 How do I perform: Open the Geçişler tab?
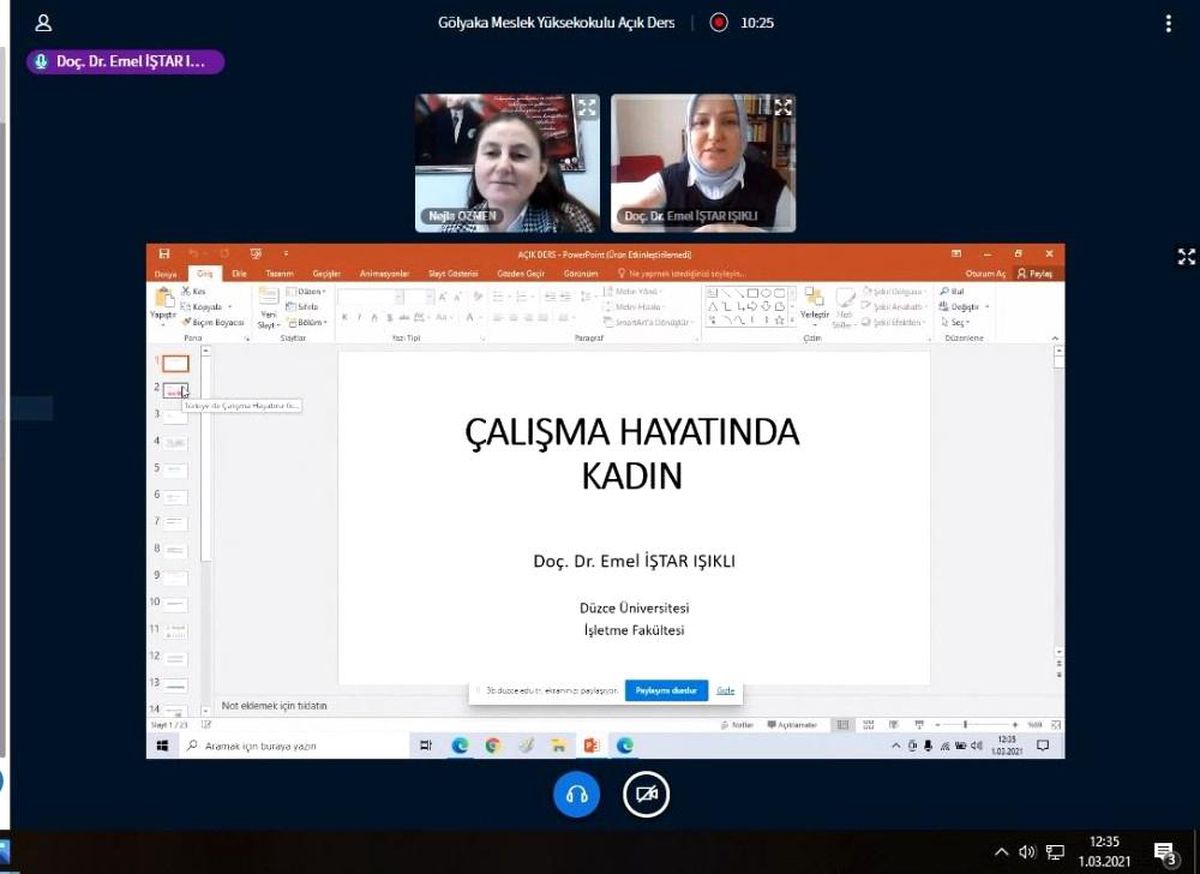pyautogui.click(x=327, y=273)
